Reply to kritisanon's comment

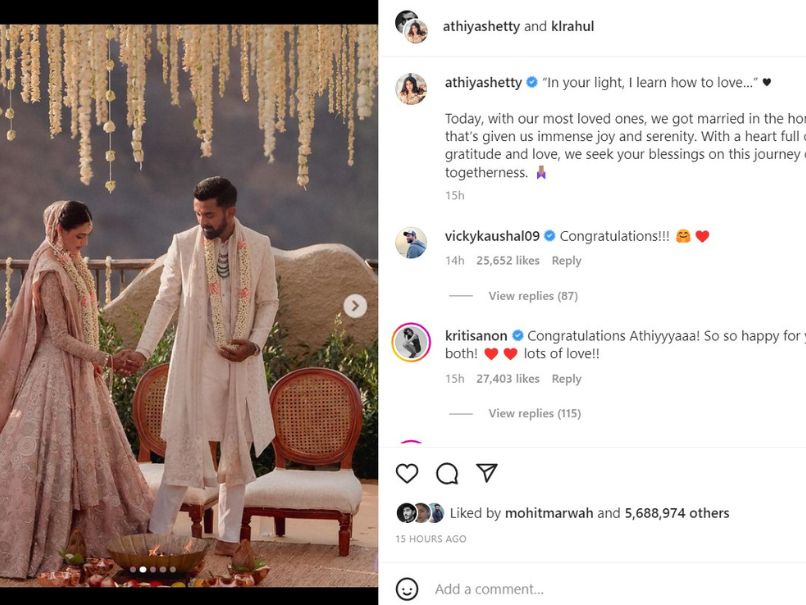[x=566, y=379]
